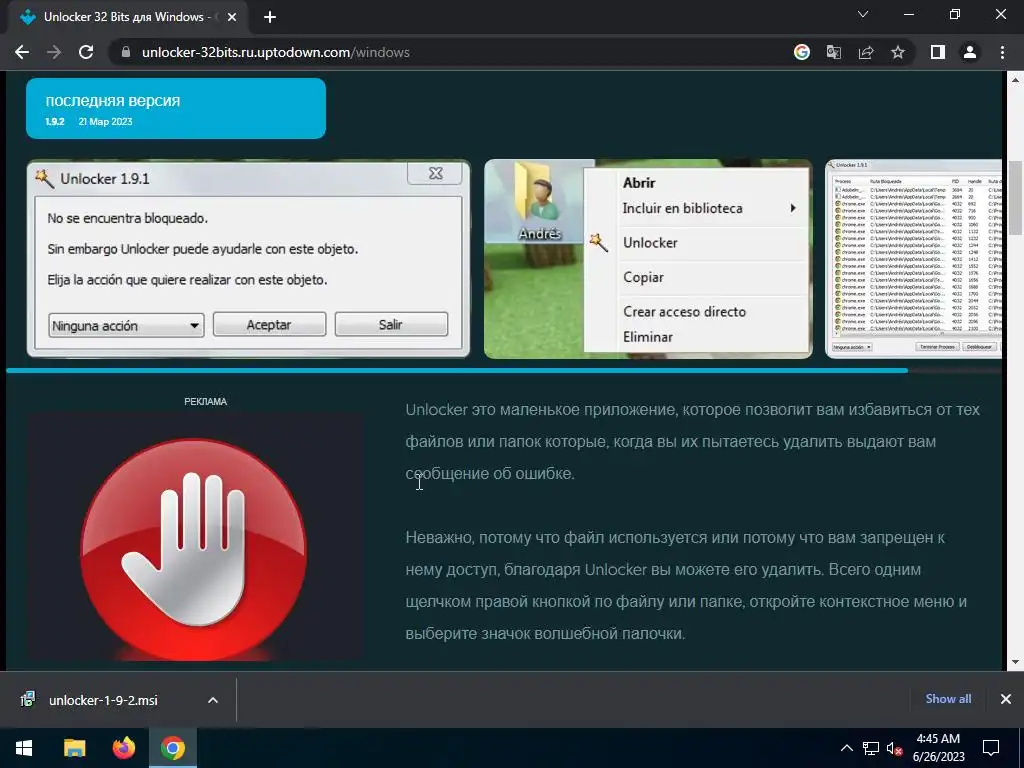1024x768 pixels.
Task: Open a new browser tab
Action: pos(270,18)
